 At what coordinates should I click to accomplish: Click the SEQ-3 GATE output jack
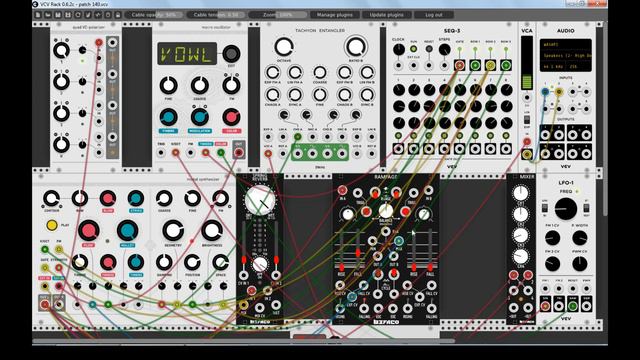pos(460,65)
